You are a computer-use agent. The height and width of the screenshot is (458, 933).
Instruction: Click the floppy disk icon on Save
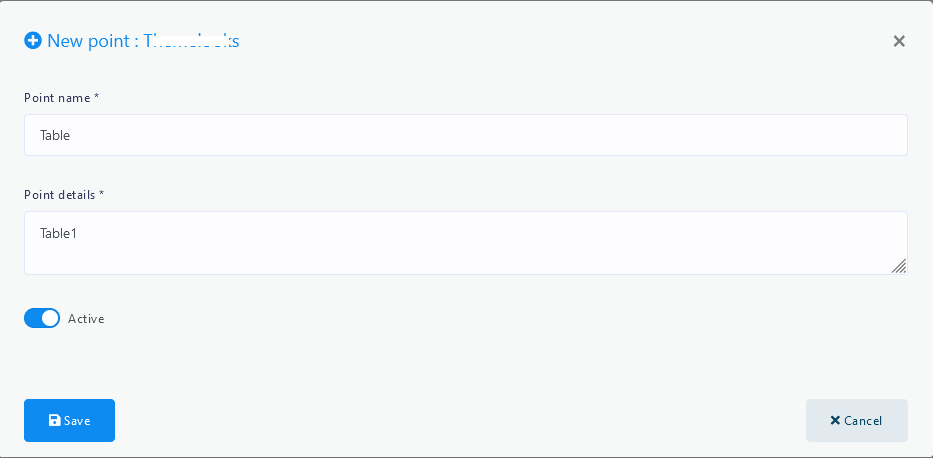coord(55,421)
